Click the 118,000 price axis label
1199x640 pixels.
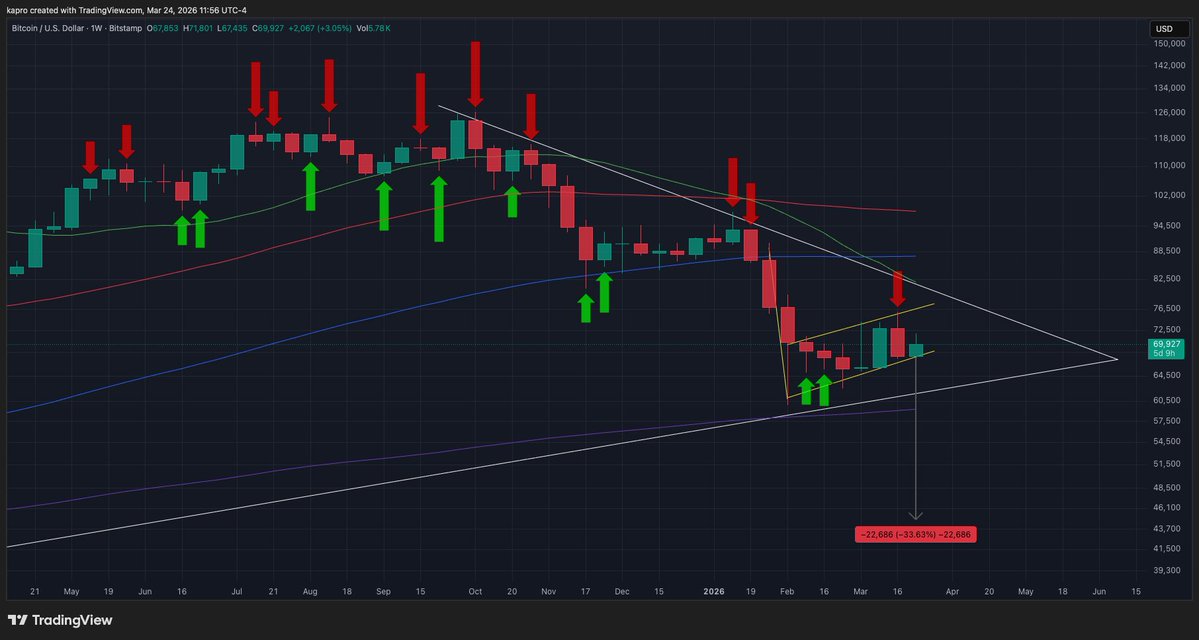(1169, 138)
